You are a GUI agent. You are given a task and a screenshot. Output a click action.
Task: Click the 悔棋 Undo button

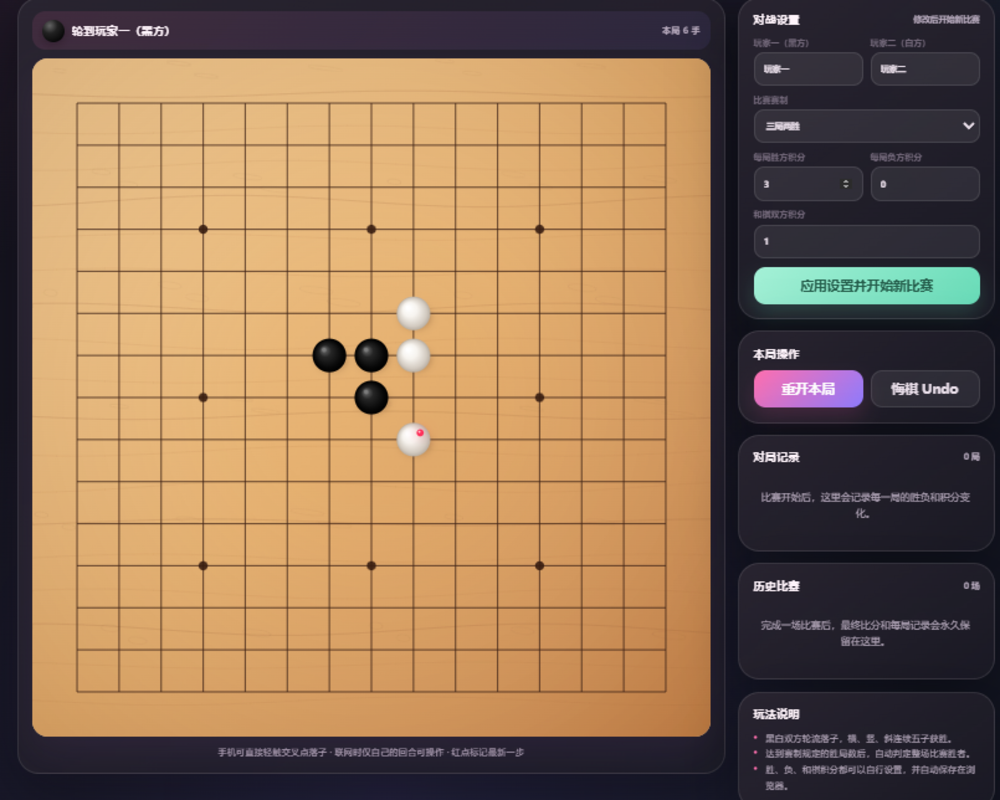(925, 389)
